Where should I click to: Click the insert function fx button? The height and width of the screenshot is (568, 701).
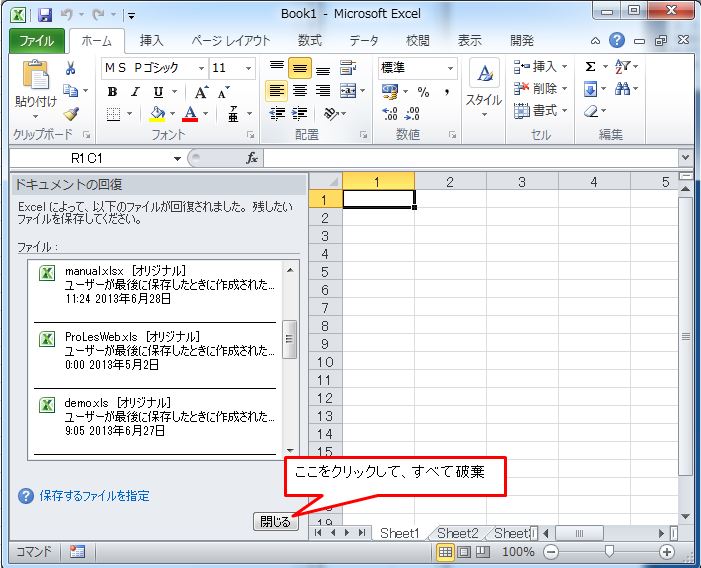[x=252, y=158]
